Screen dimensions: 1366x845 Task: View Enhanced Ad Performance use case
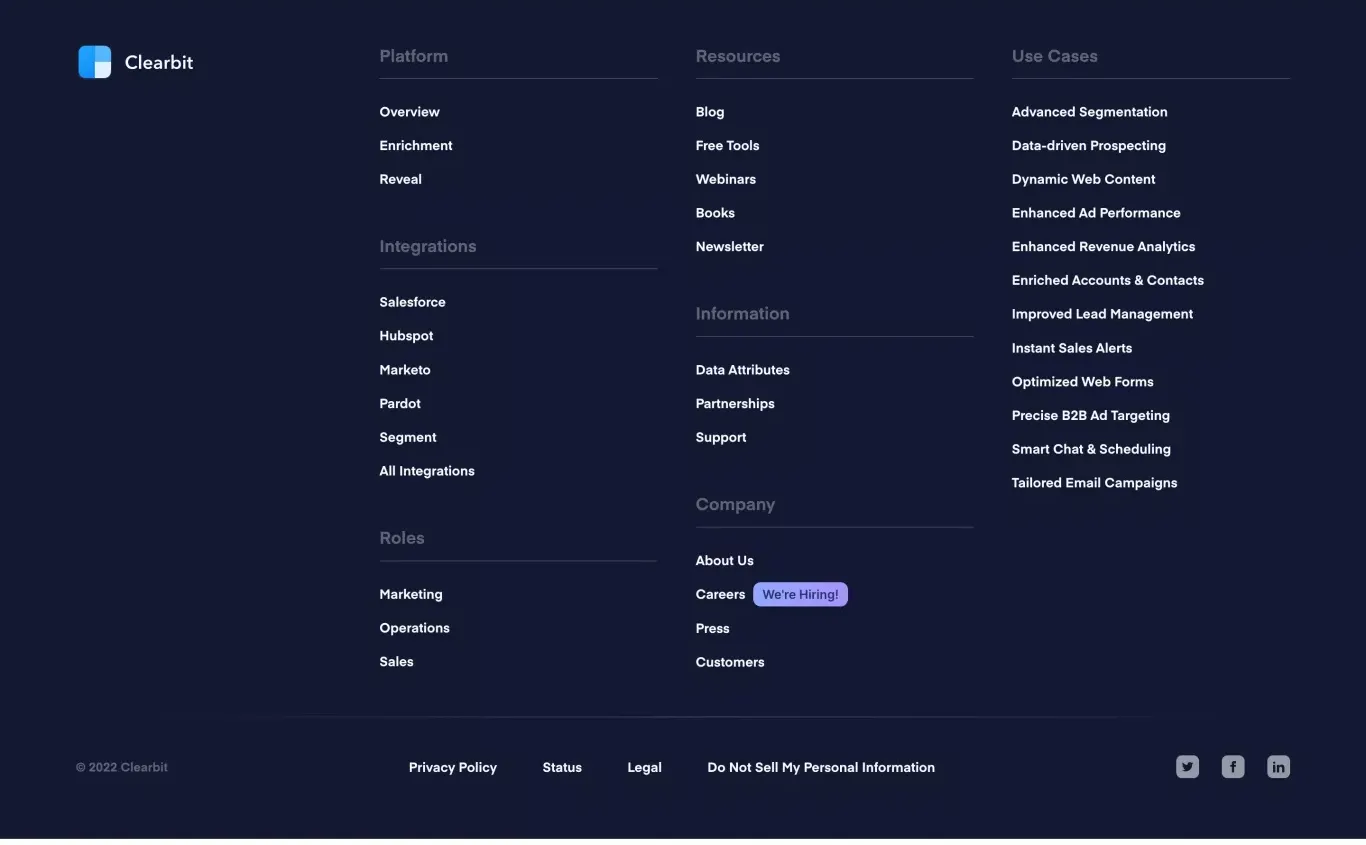click(1096, 213)
